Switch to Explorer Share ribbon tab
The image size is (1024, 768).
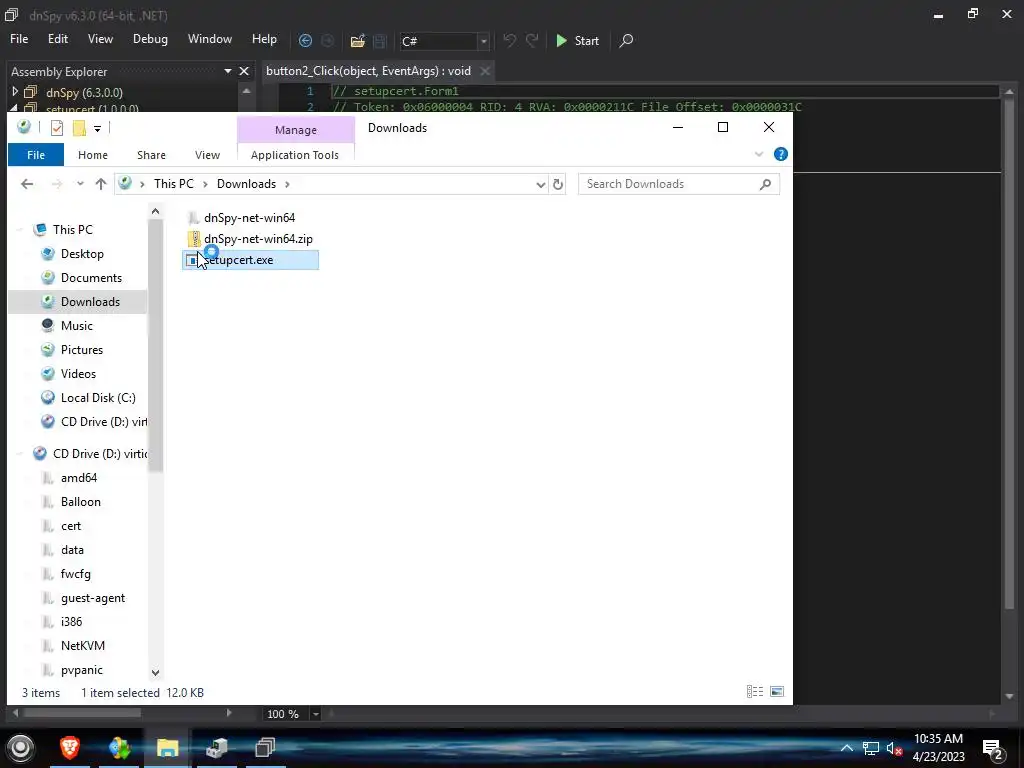(151, 155)
